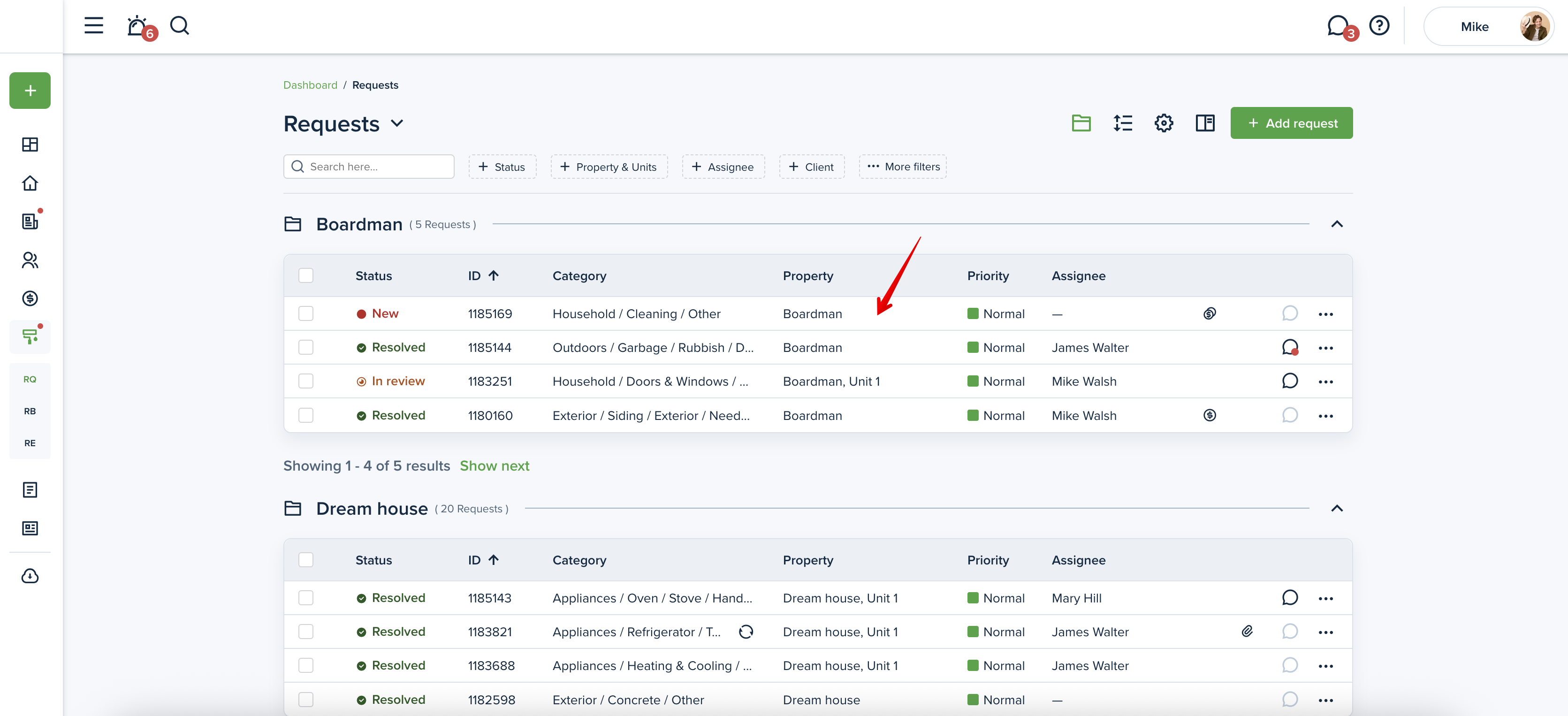Expand the Requests title dropdown
This screenshot has width=1568, height=716.
(x=397, y=123)
